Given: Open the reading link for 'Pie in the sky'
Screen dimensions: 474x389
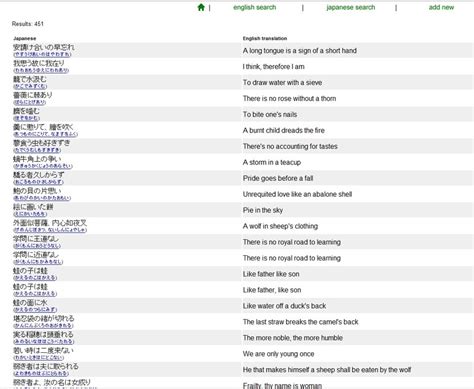Looking at the screenshot, I should (x=30, y=214).
